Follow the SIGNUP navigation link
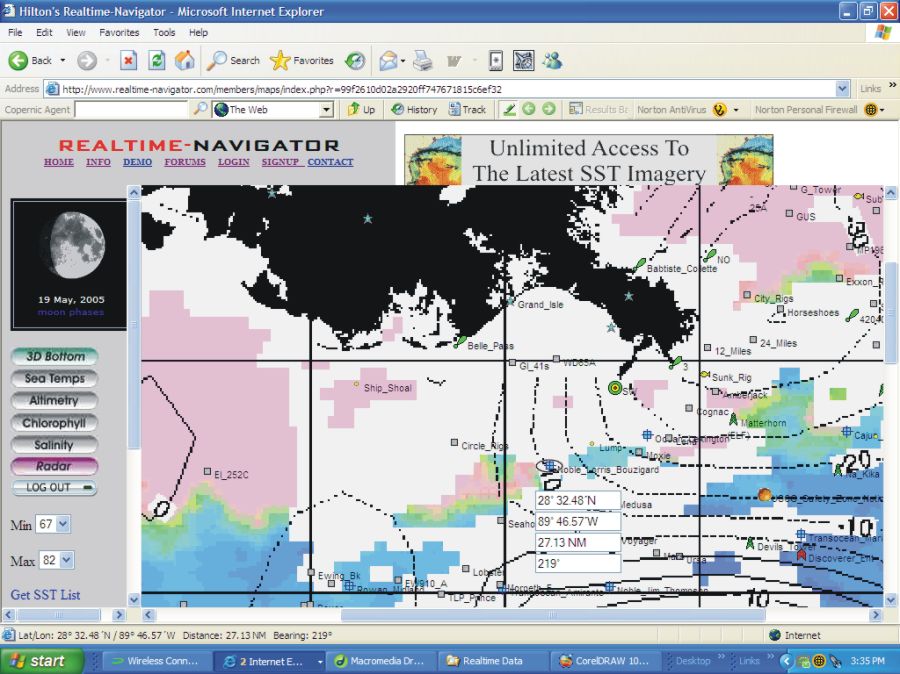Viewport: 900px width, 674px height. pyautogui.click(x=280, y=162)
